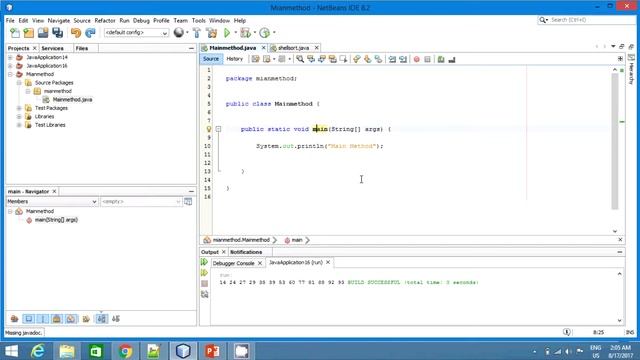The image size is (640, 360).
Task: Redo the last undone edit
Action: point(90,33)
